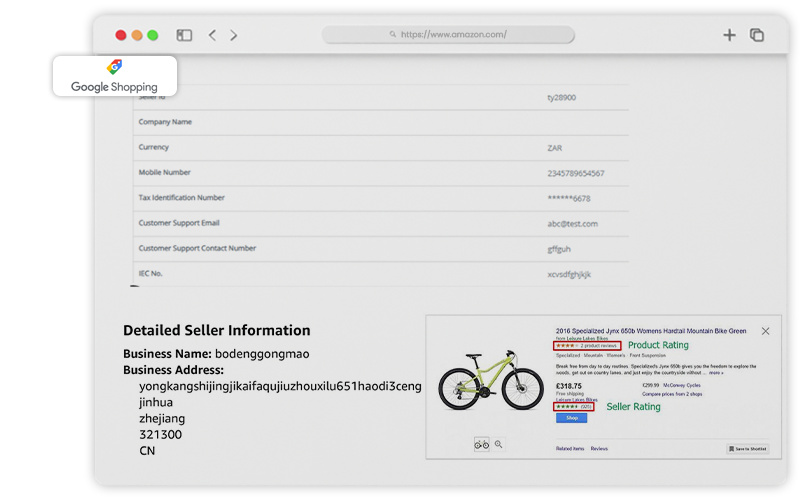Go forward with the right chevron arrow

click(x=234, y=35)
